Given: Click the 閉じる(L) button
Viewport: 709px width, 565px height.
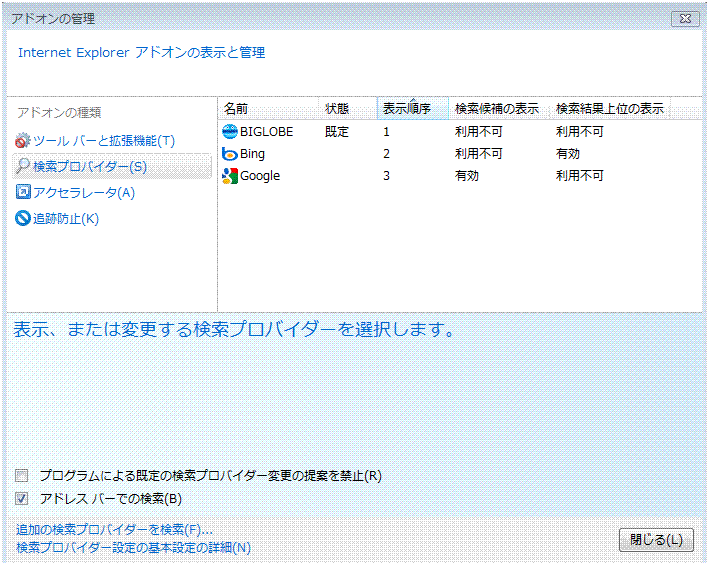Looking at the screenshot, I should pyautogui.click(x=656, y=540).
